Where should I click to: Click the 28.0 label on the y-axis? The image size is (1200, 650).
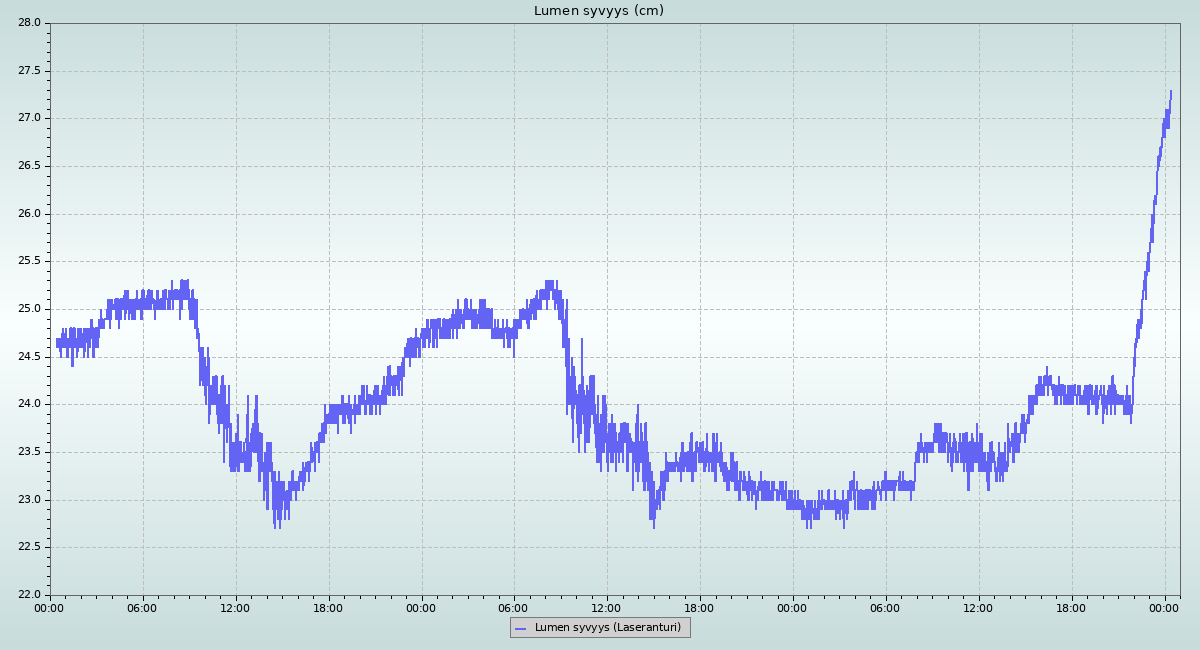tap(29, 22)
